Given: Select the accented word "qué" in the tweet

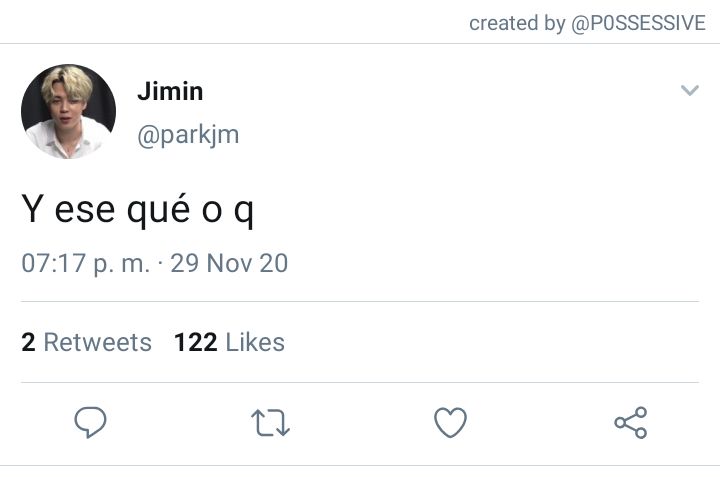Looking at the screenshot, I should (x=158, y=210).
